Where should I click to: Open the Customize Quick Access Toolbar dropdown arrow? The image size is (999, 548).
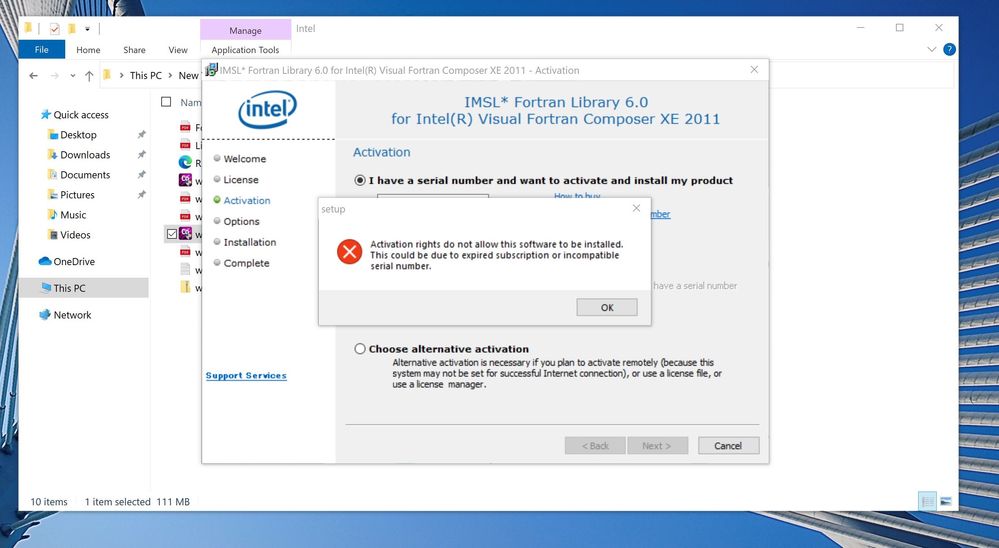point(87,29)
